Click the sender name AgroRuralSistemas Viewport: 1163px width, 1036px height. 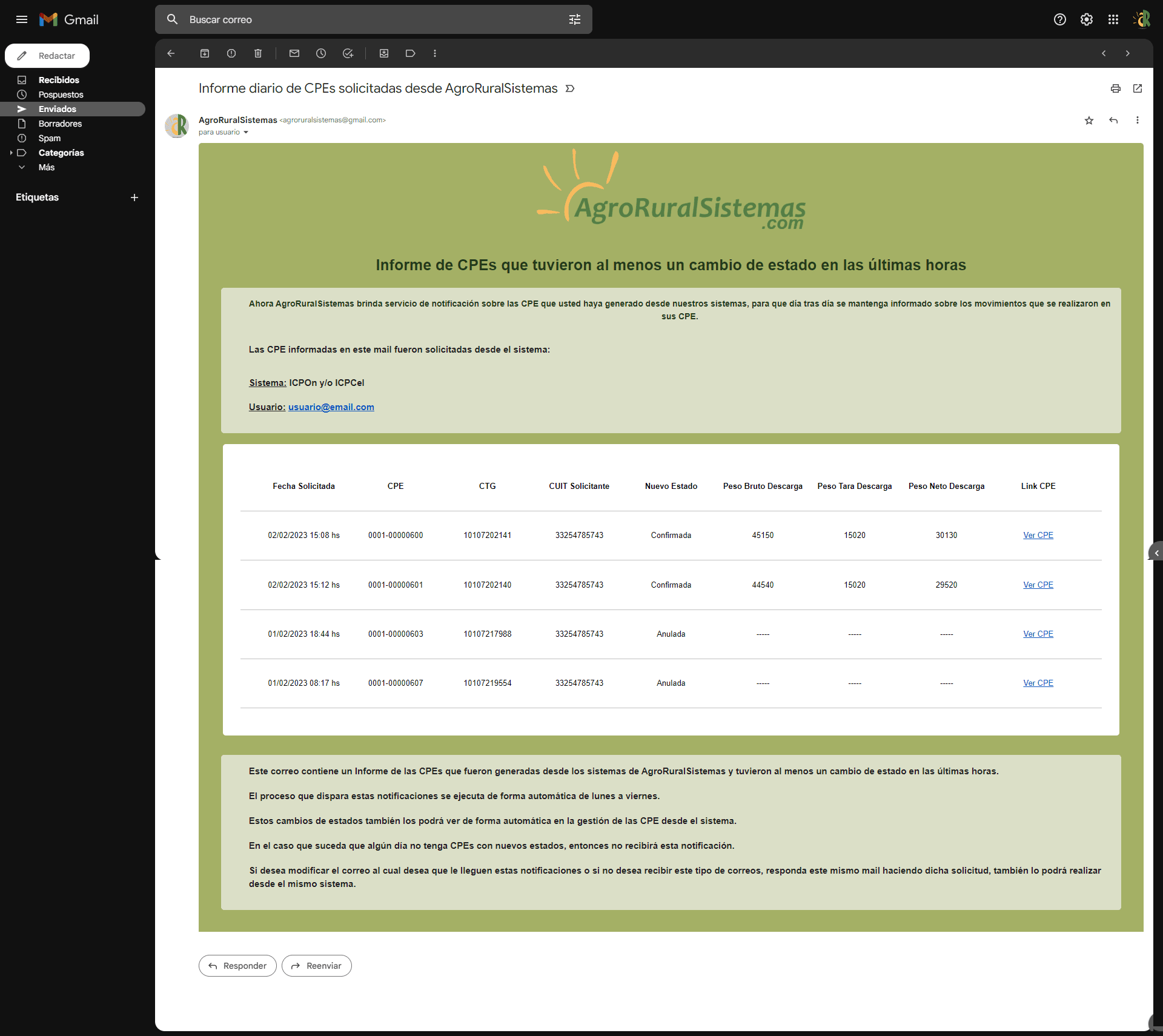click(x=237, y=120)
